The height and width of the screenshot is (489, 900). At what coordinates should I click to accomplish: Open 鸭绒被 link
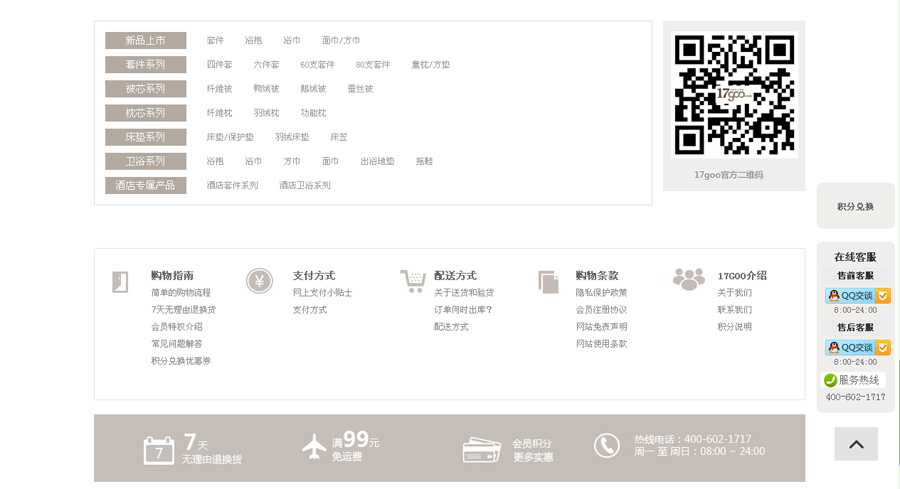coord(266,88)
